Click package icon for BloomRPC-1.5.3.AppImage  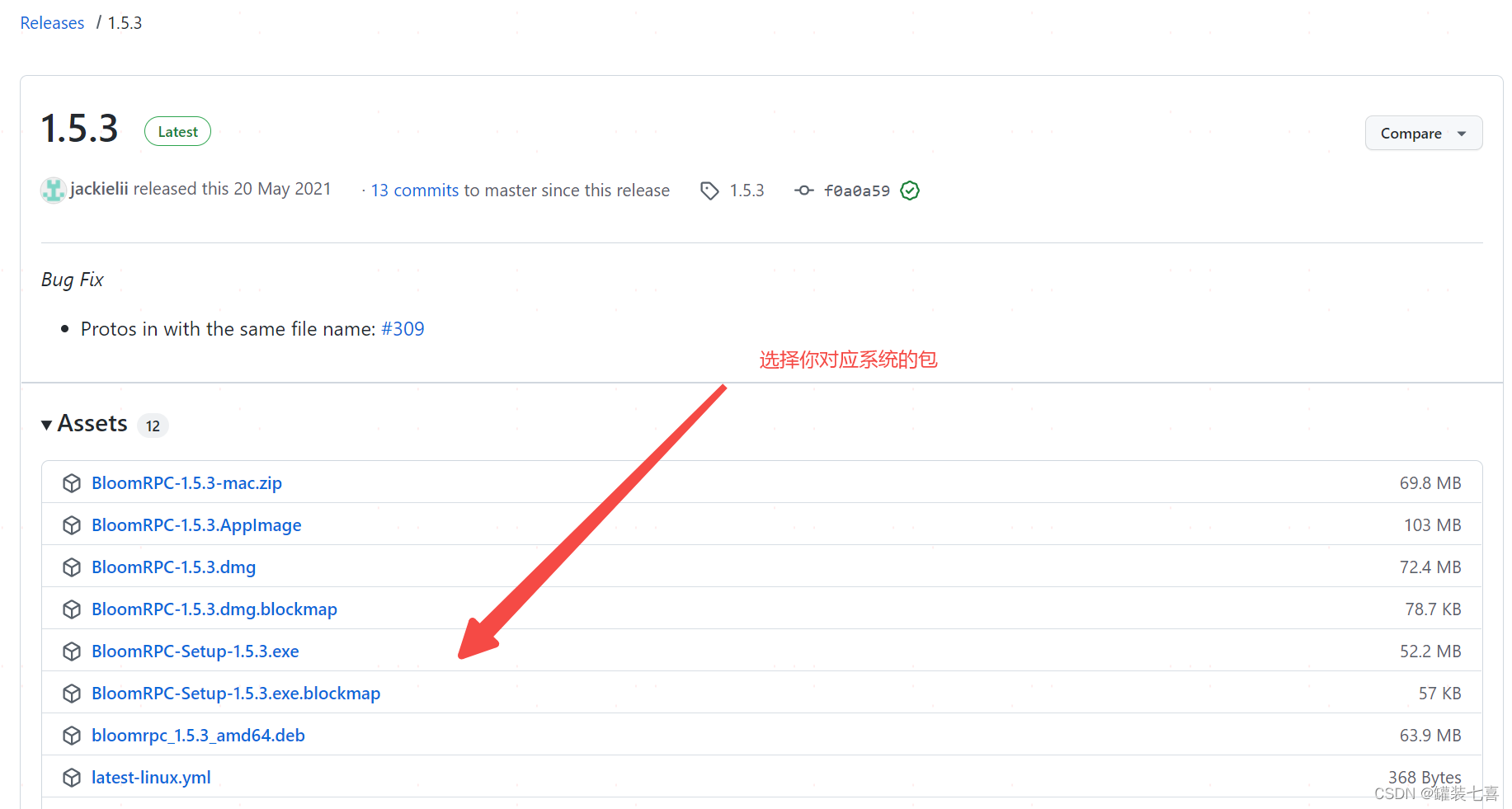(72, 525)
